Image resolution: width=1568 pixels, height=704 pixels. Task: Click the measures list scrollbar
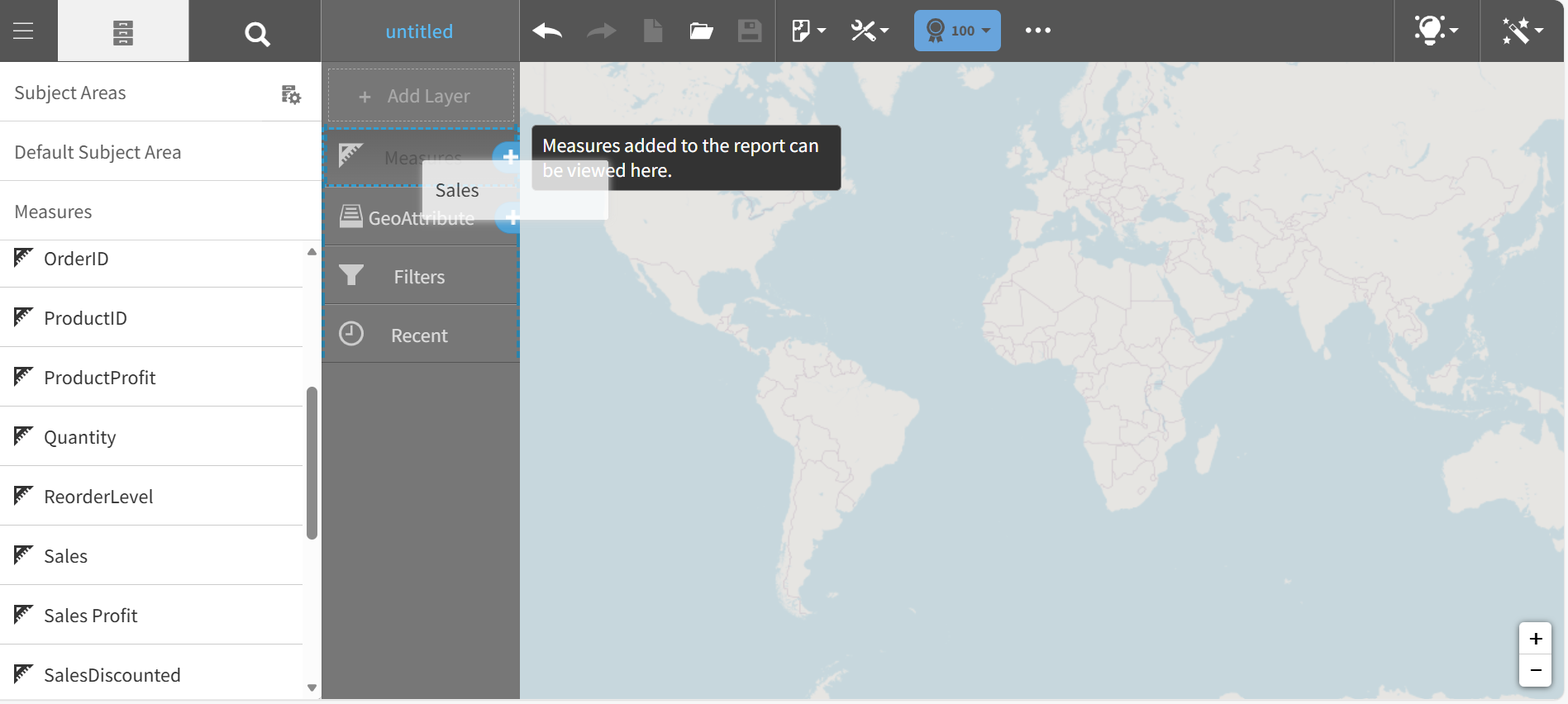point(312,463)
